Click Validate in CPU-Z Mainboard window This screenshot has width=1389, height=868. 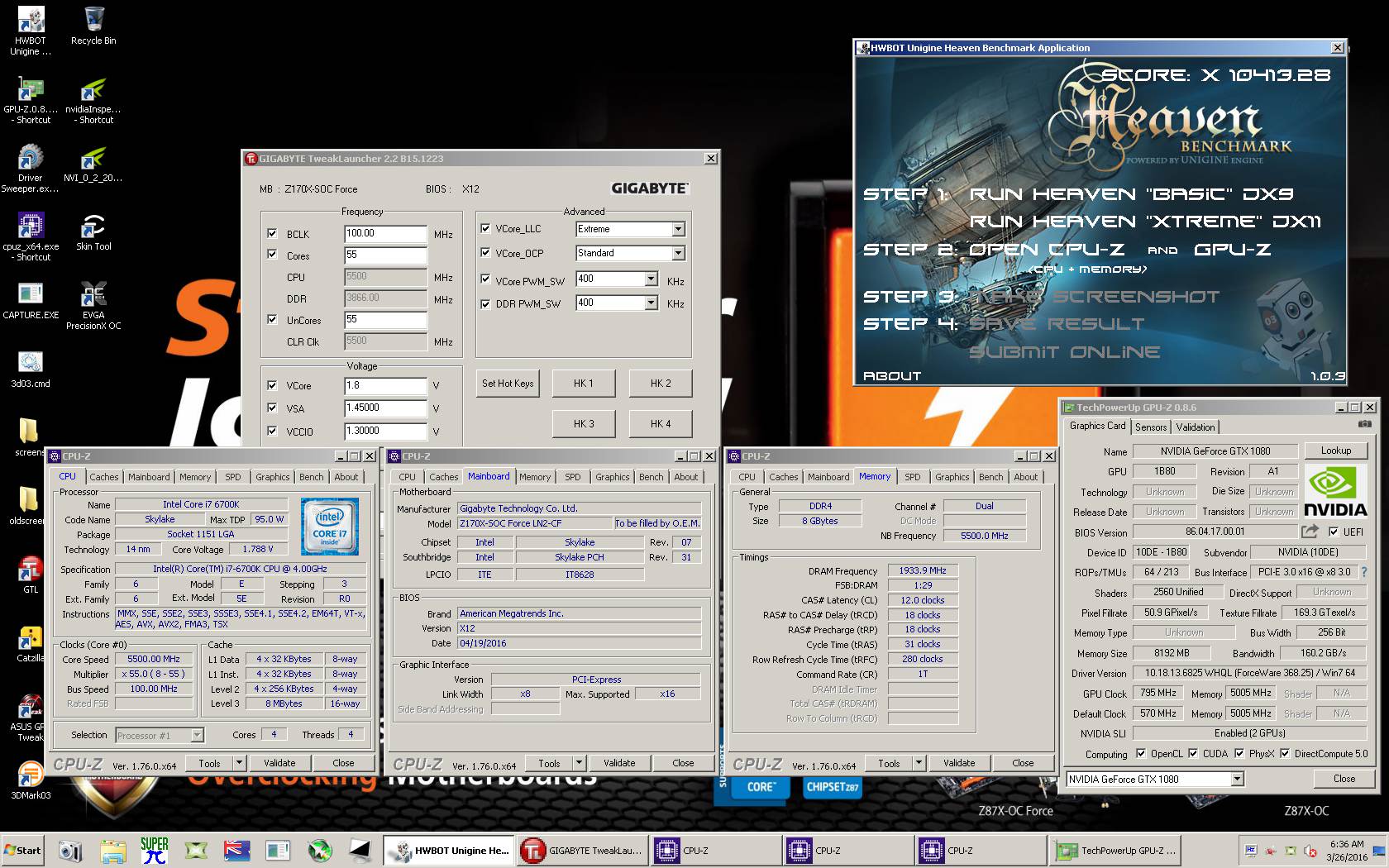(619, 763)
